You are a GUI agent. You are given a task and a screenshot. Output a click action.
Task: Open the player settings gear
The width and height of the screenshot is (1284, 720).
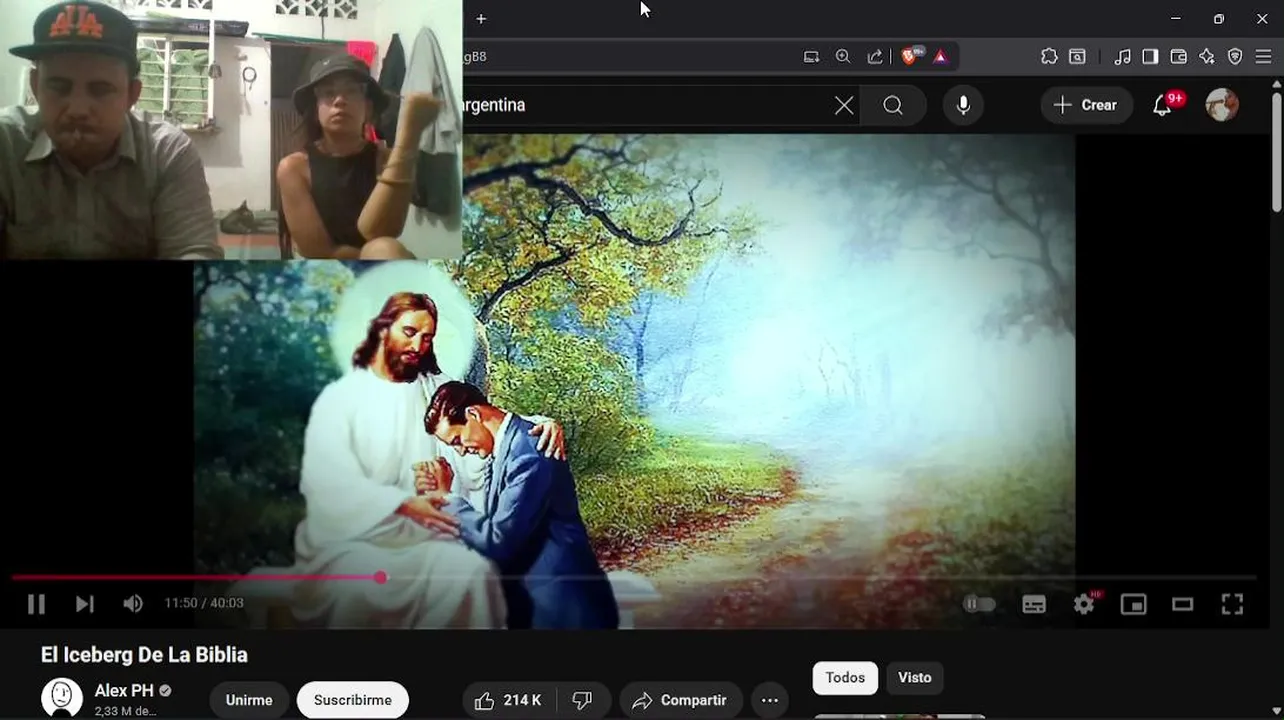(x=1084, y=604)
